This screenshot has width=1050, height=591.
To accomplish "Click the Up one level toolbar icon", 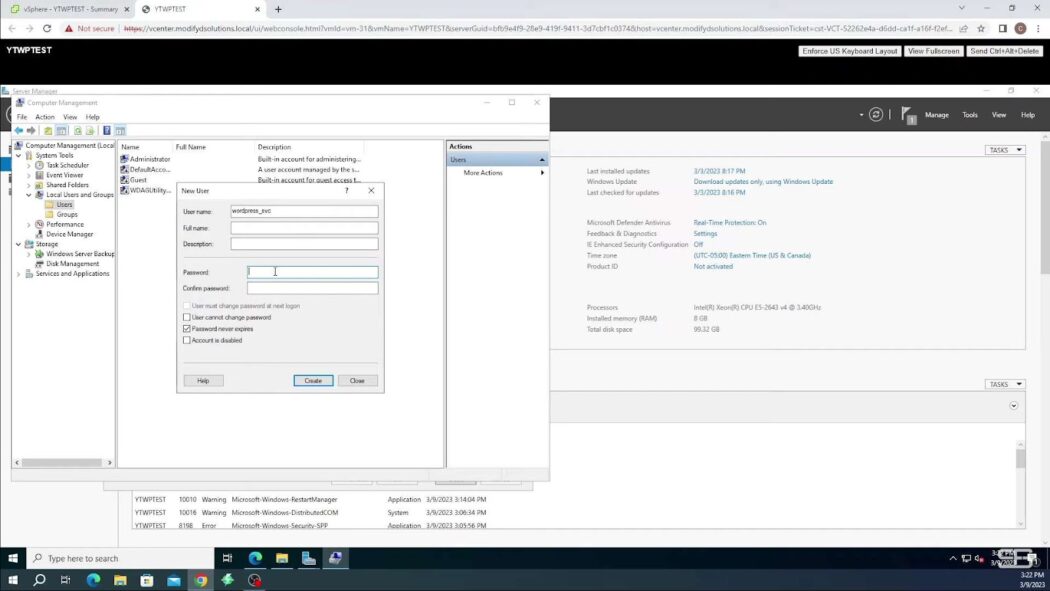I will [x=48, y=131].
